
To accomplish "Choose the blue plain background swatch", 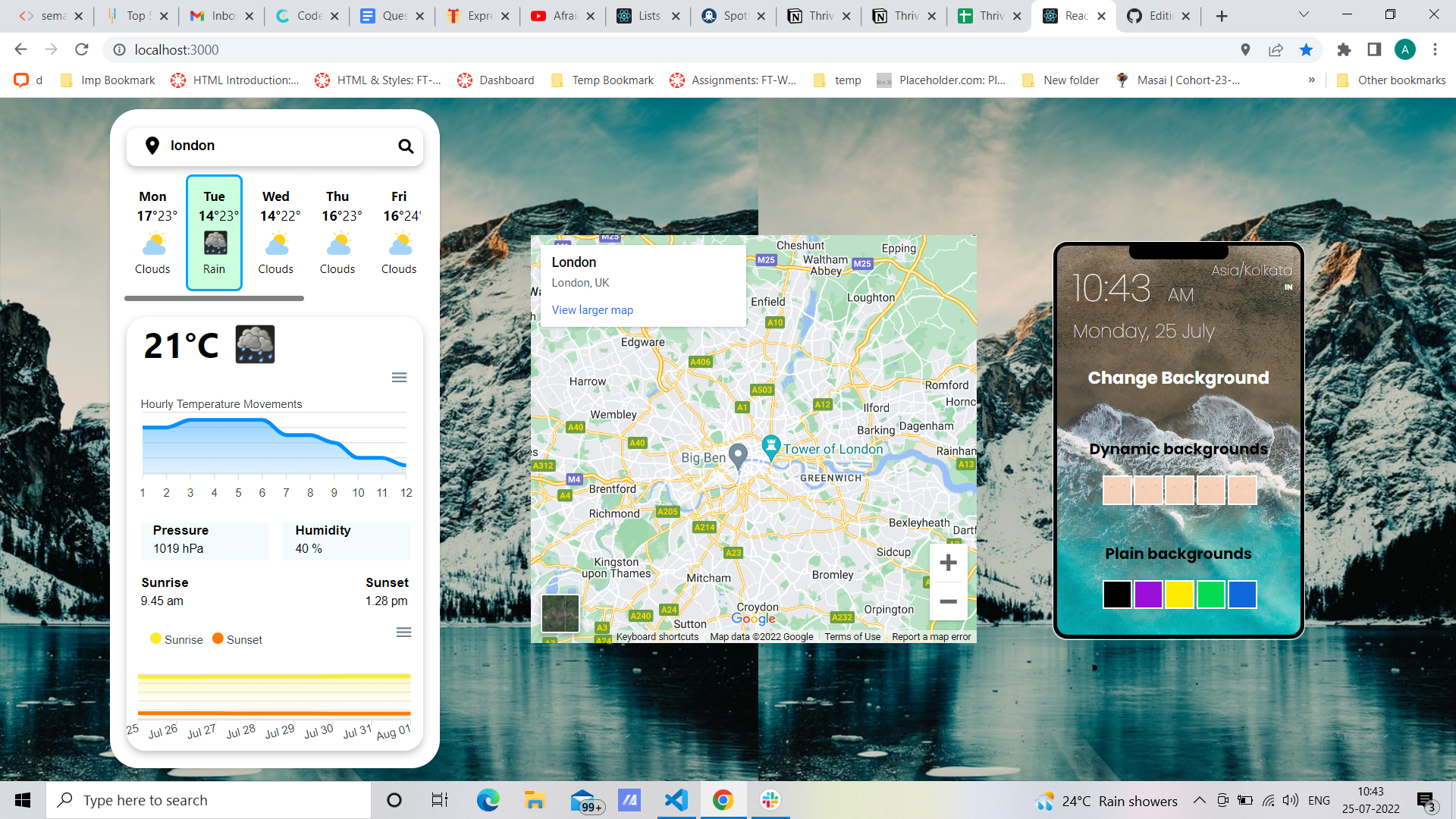I will pos(1242,595).
